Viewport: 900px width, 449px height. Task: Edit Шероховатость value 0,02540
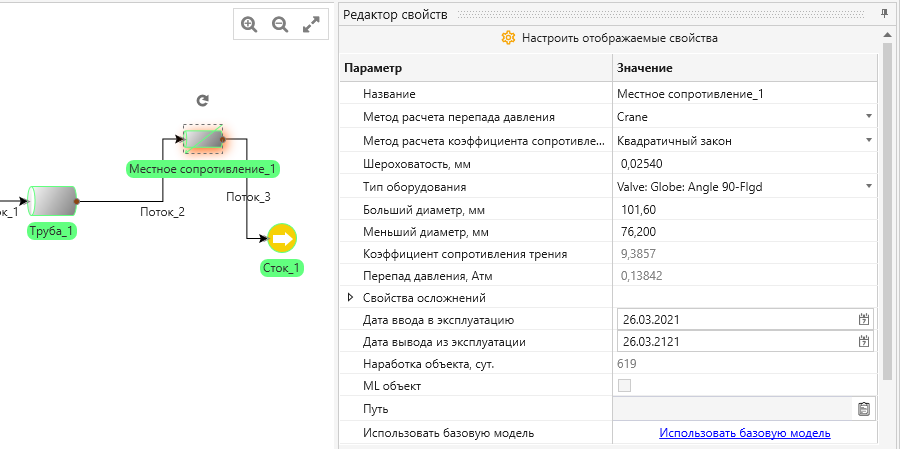(744, 164)
